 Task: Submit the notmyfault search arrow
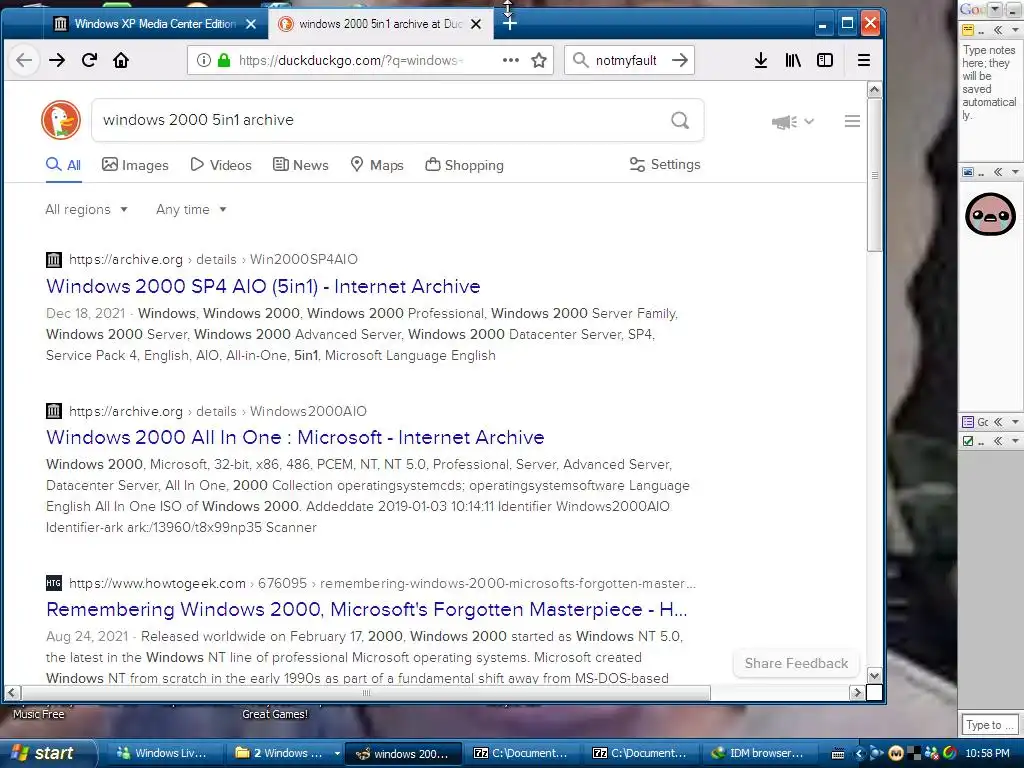click(680, 60)
